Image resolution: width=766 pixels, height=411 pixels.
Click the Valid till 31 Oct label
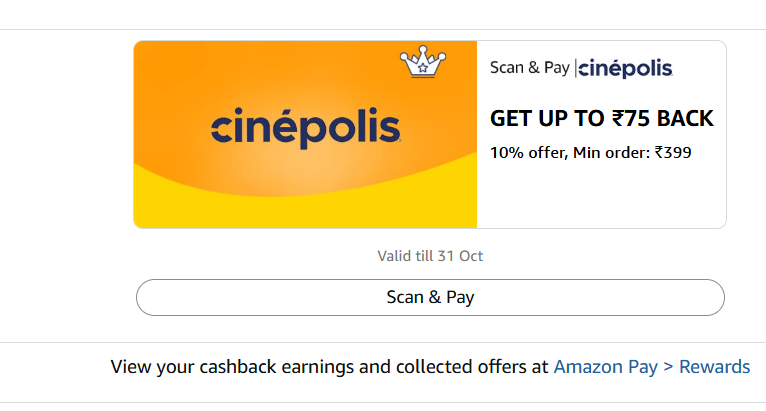pos(430,256)
